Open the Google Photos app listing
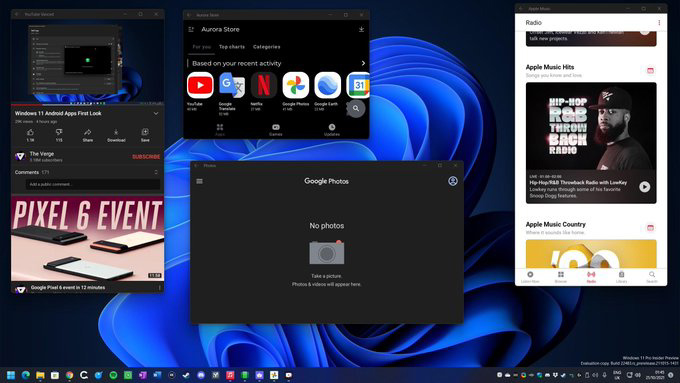Image resolution: width=680 pixels, height=383 pixels. click(296, 85)
